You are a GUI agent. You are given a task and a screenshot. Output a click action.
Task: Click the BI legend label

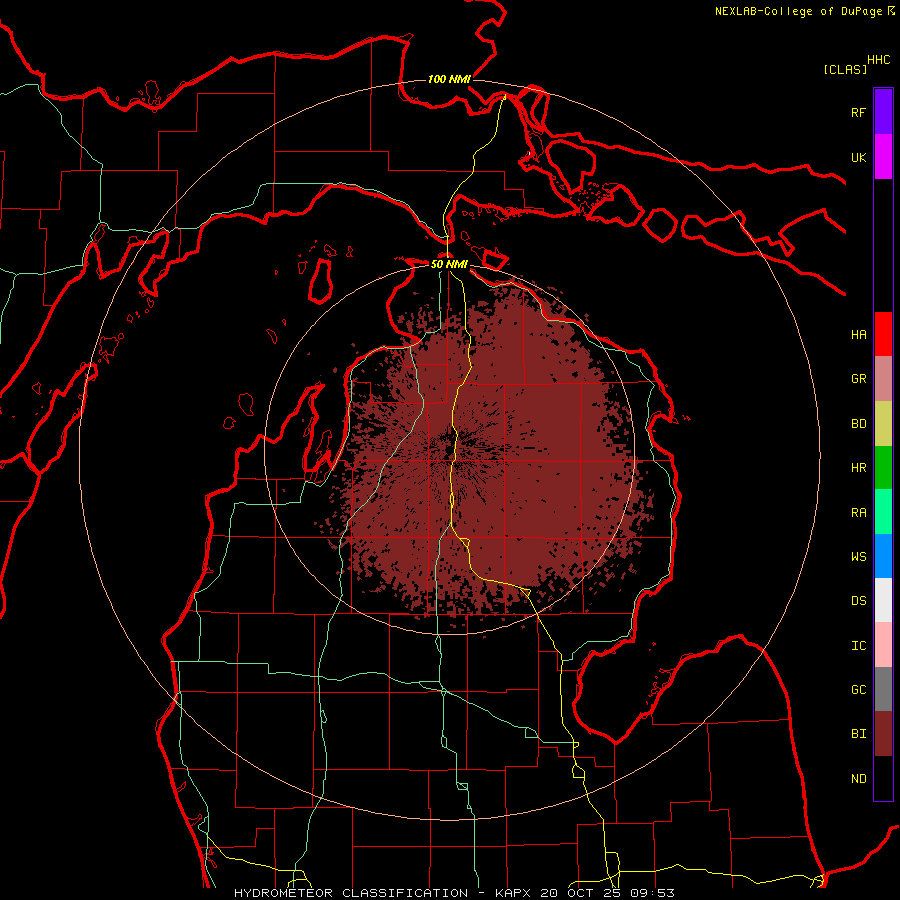point(858,734)
